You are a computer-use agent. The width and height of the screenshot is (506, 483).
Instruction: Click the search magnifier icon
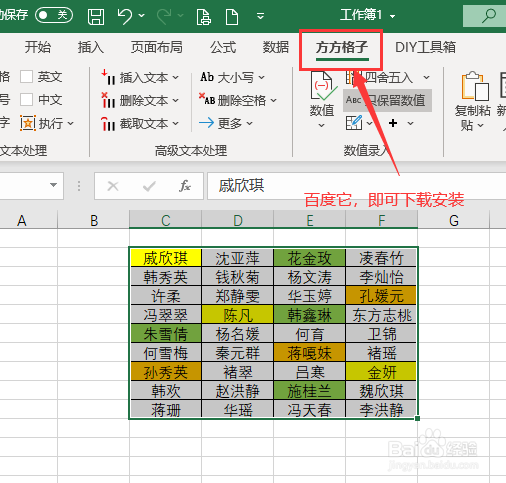click(x=489, y=16)
